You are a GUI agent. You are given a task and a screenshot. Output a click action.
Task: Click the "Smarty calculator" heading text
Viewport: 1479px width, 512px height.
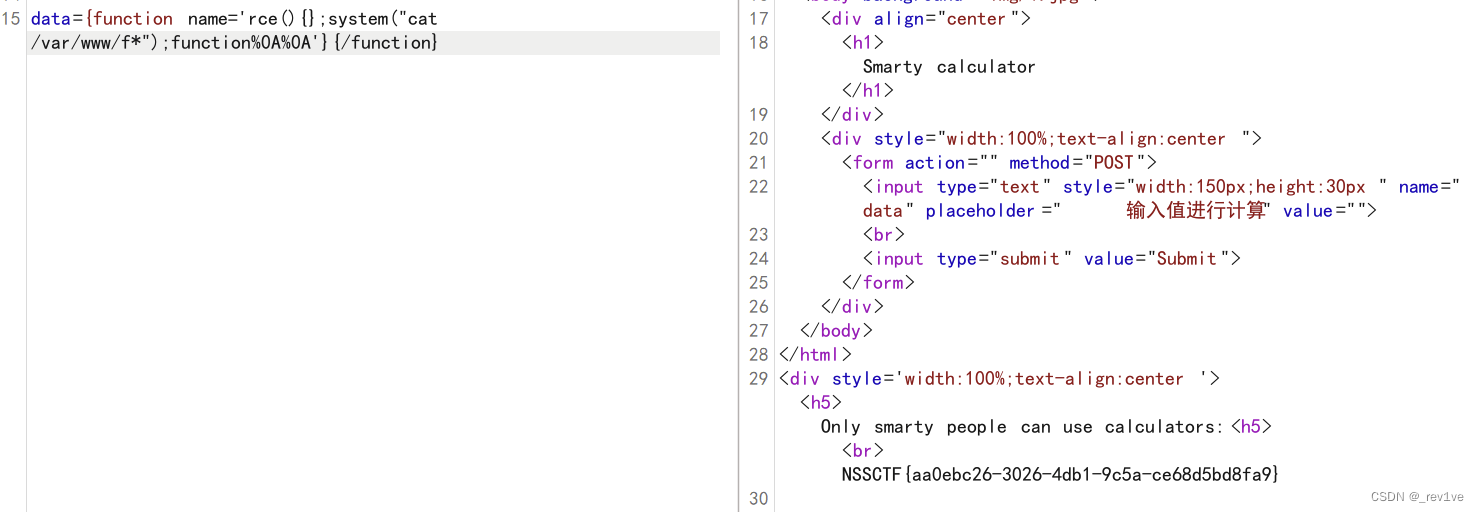click(x=949, y=67)
